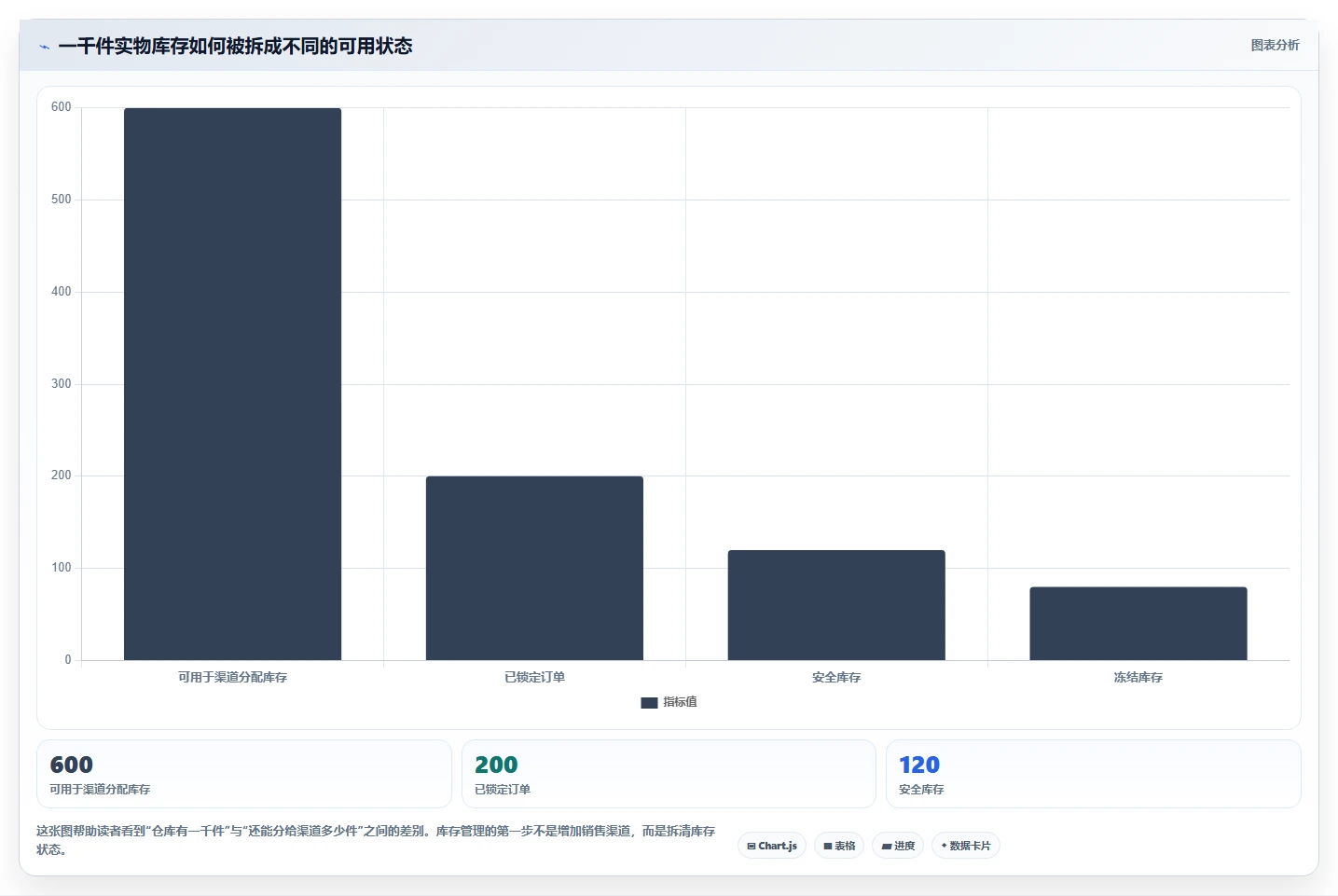Click the 指标值 legend label
This screenshot has width=1338, height=896.
(x=680, y=702)
